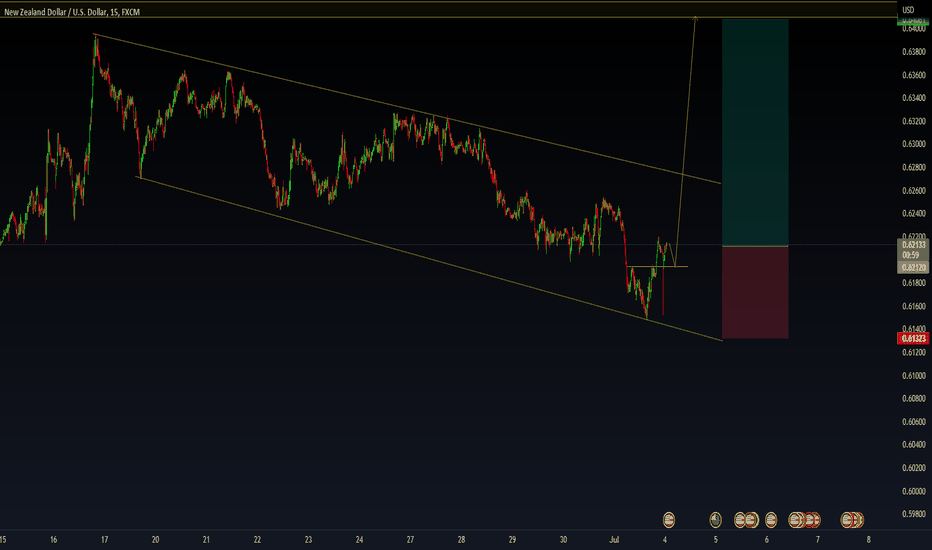This screenshot has height=550, width=932.
Task: Click the 0.62400 price scale label
Action: click(x=914, y=213)
